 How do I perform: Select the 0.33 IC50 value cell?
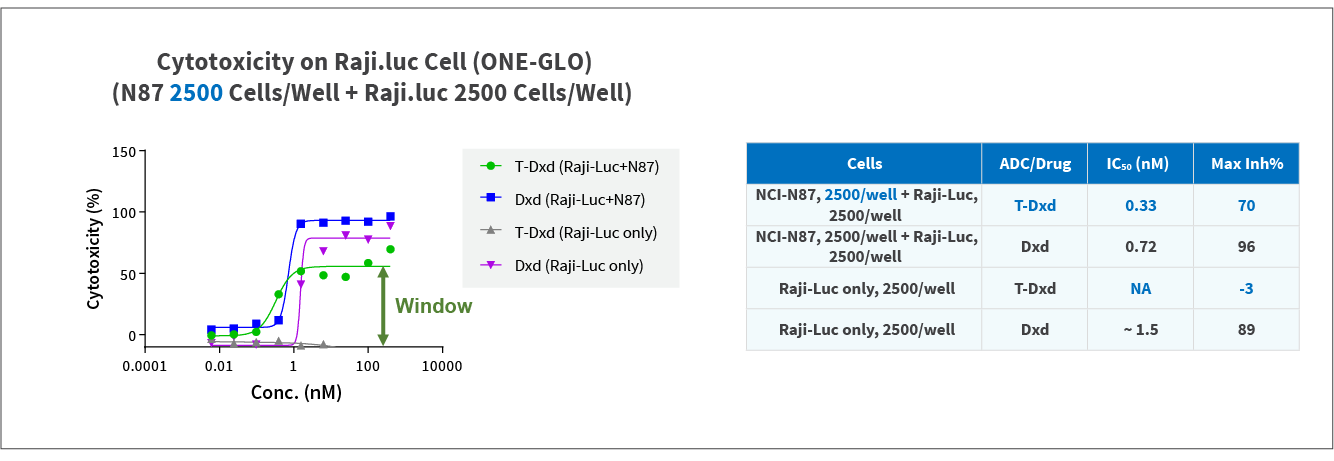1140,205
